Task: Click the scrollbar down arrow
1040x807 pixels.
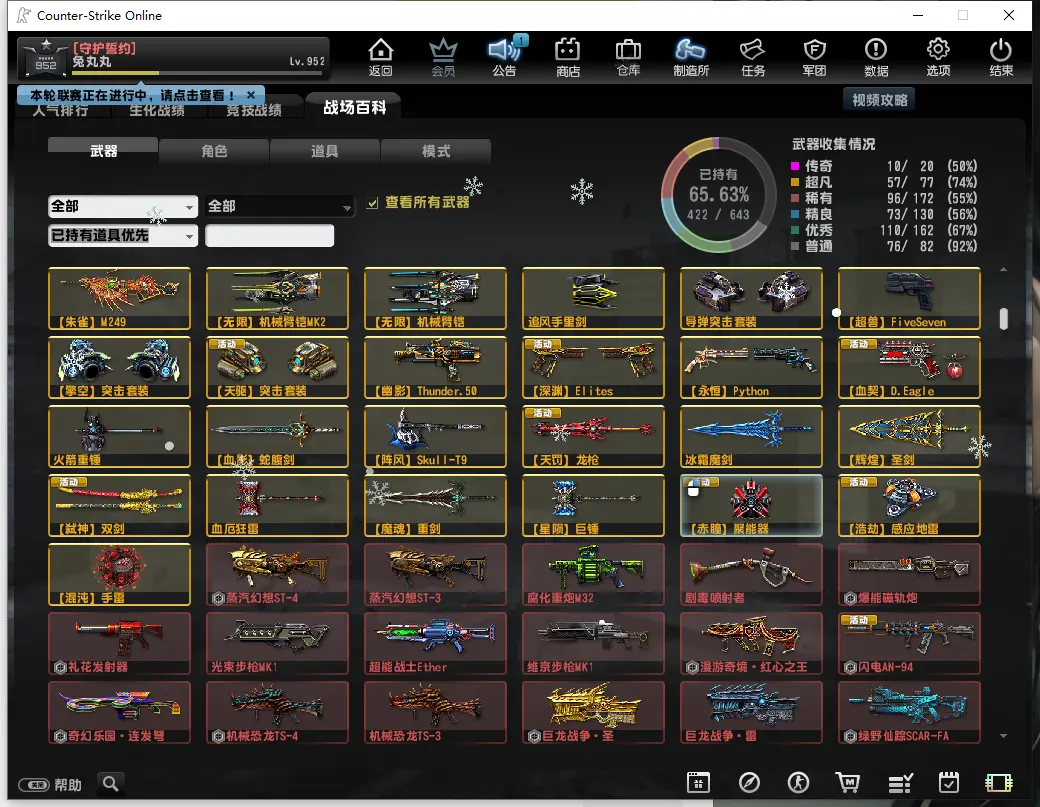Action: (1004, 736)
